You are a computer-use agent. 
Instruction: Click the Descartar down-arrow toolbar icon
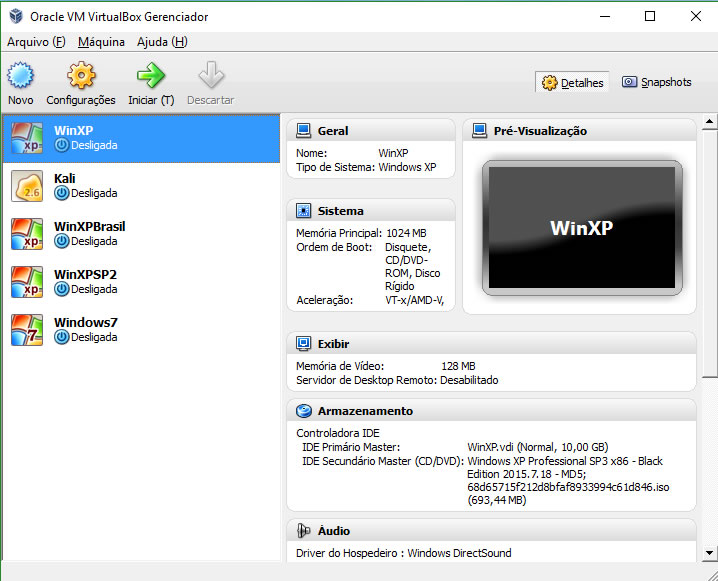pos(211,75)
